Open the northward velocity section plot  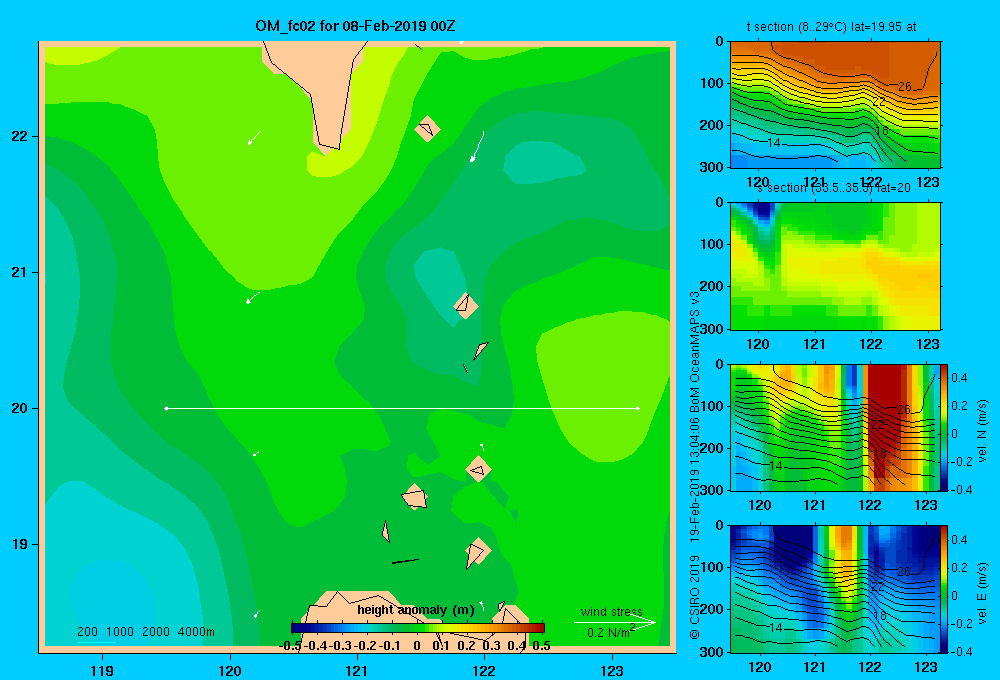(835, 427)
